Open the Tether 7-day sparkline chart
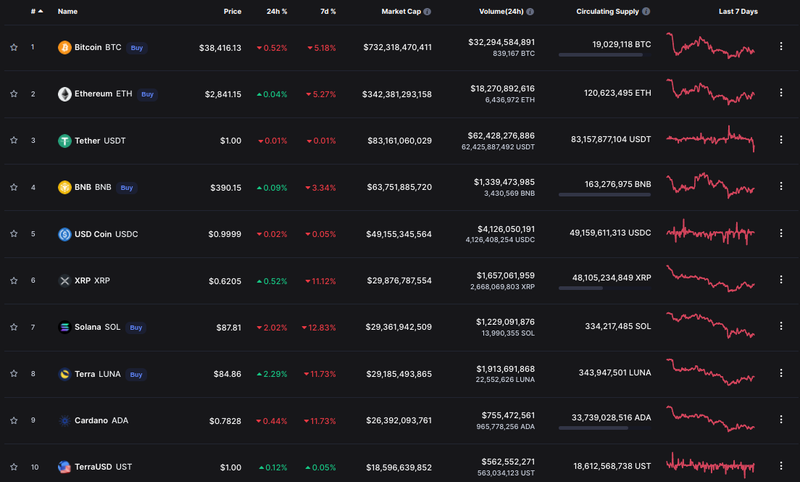 click(710, 140)
